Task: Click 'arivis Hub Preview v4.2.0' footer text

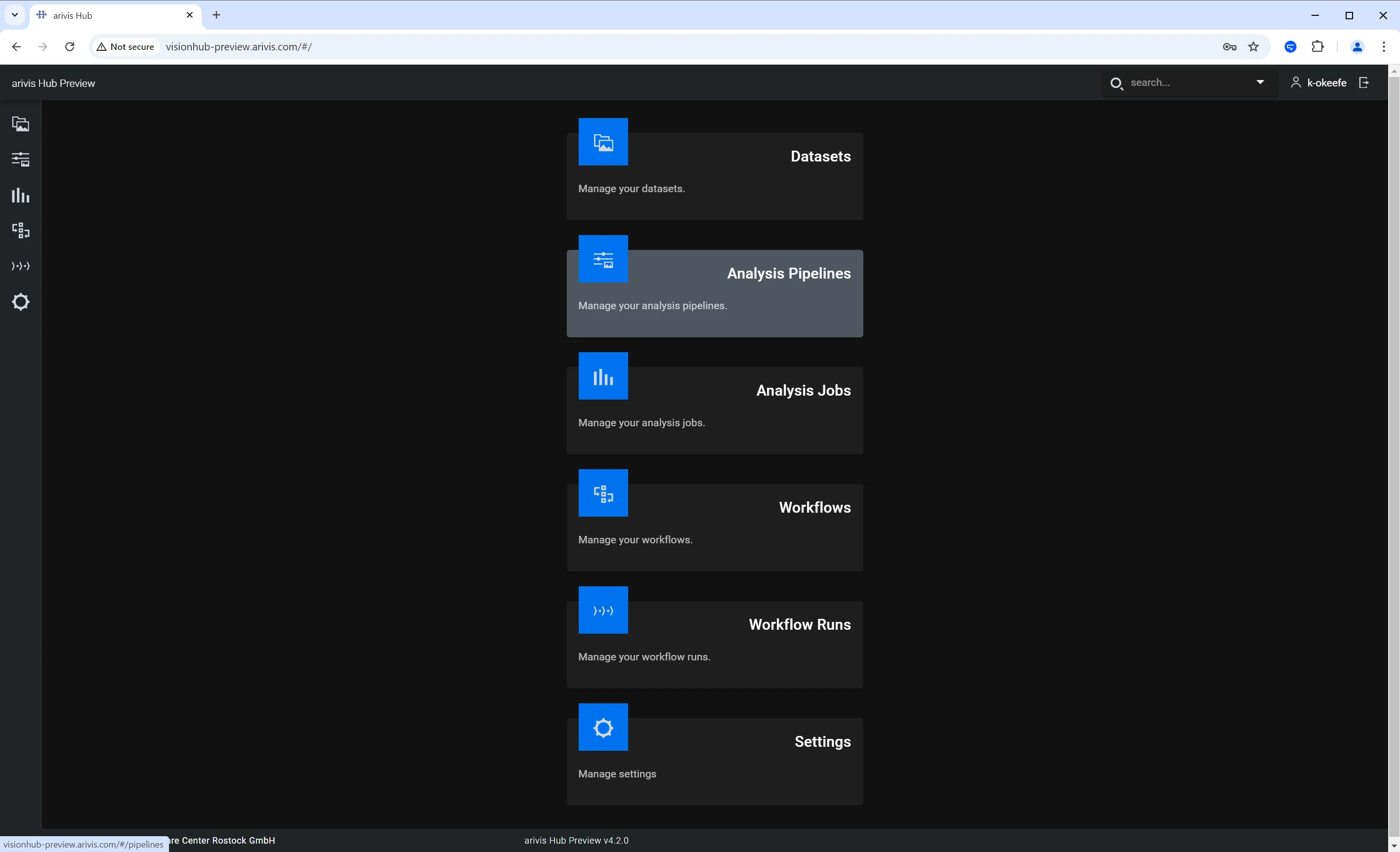Action: [x=576, y=840]
